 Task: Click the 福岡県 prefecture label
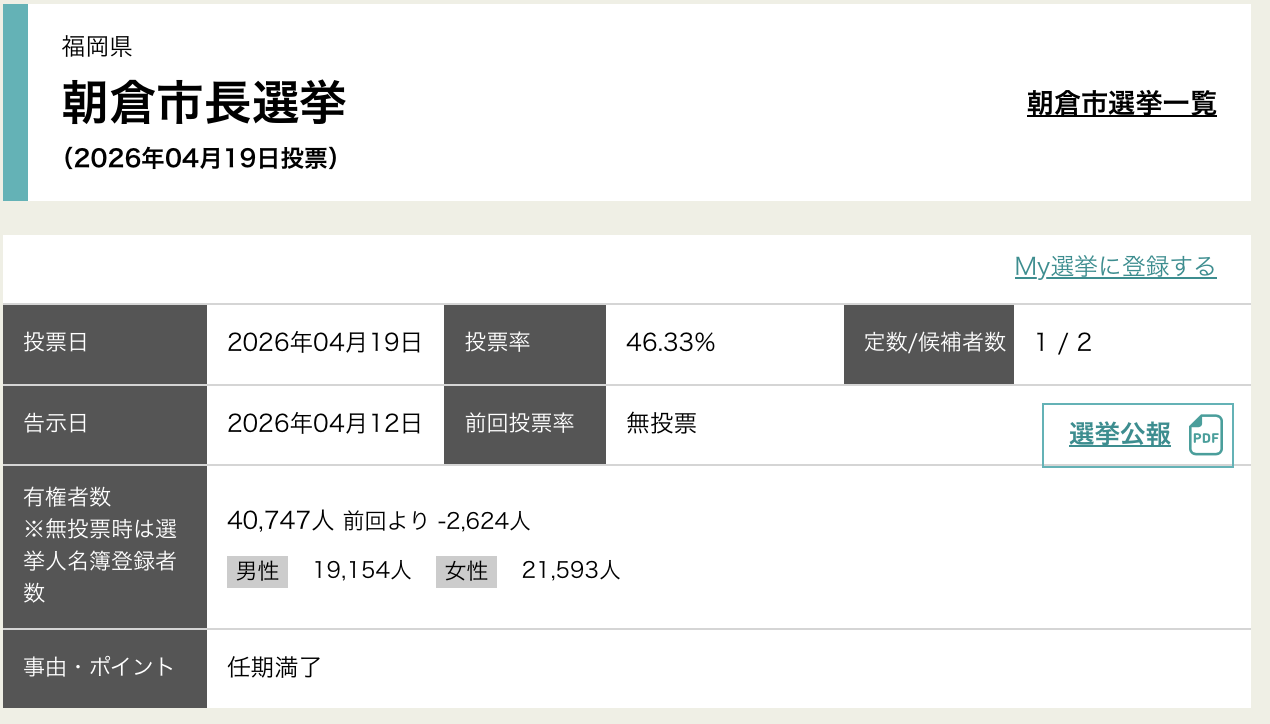[x=97, y=46]
